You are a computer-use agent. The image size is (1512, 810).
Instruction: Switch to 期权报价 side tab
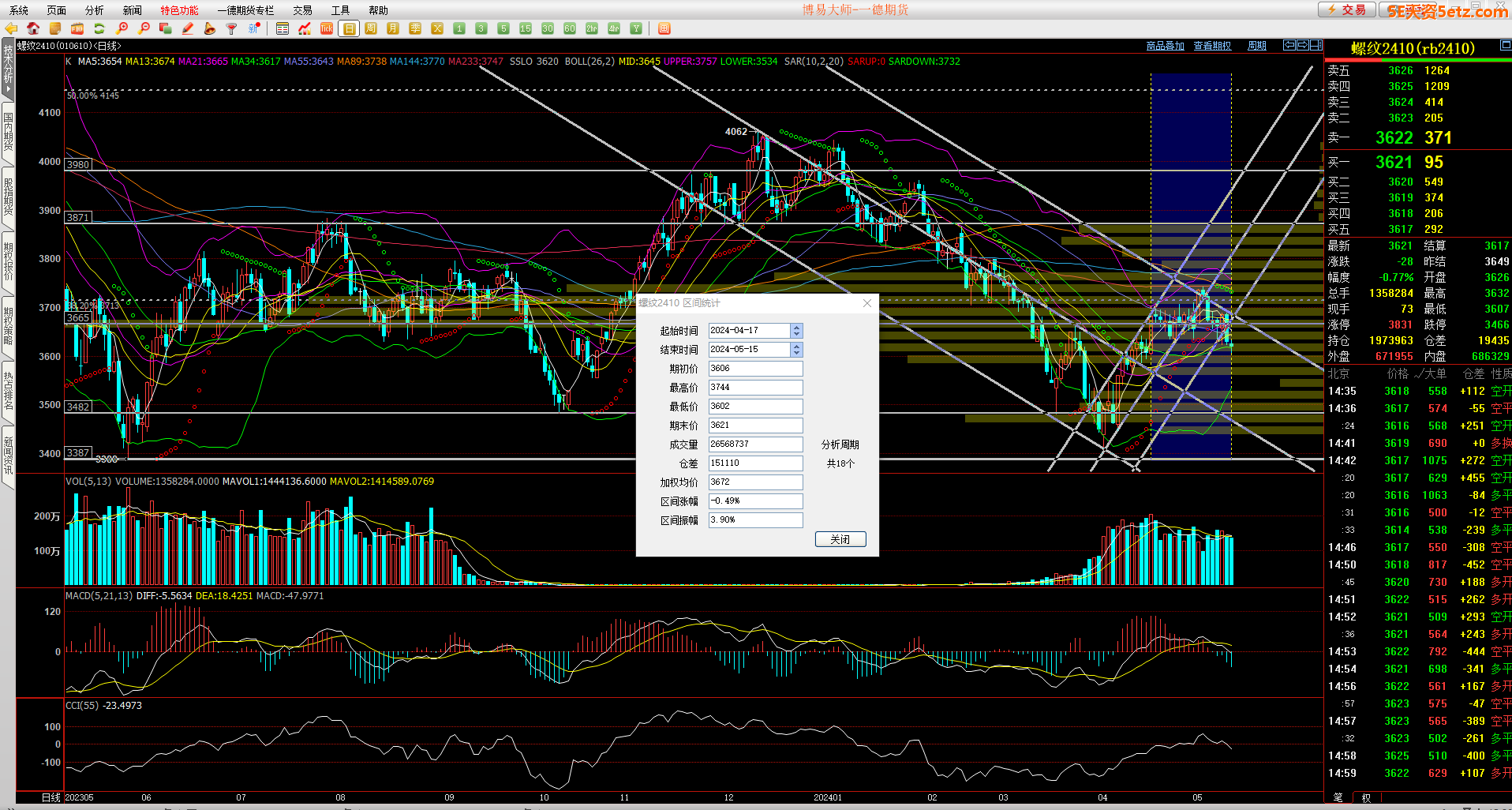click(x=8, y=262)
